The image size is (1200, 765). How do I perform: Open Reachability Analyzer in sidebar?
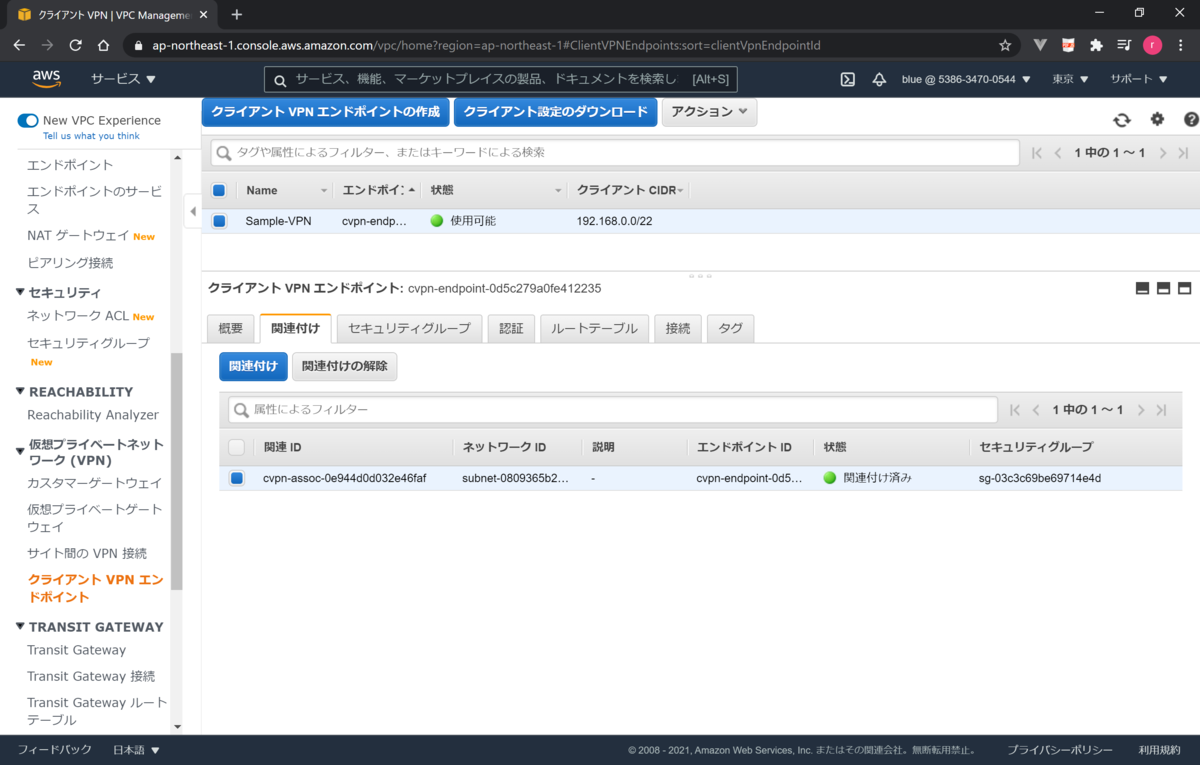click(93, 415)
